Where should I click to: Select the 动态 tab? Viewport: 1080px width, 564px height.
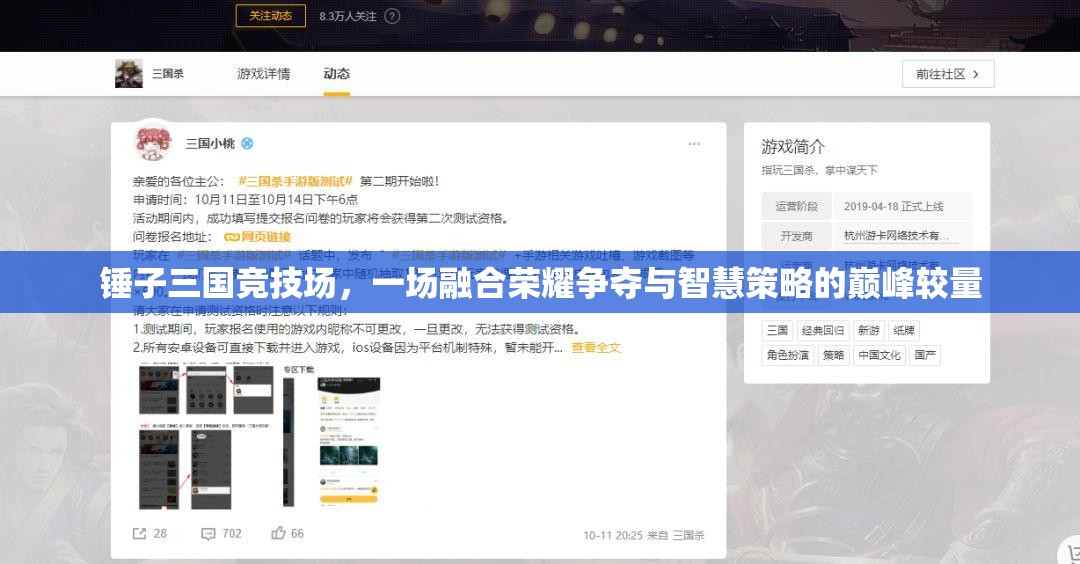pyautogui.click(x=337, y=74)
